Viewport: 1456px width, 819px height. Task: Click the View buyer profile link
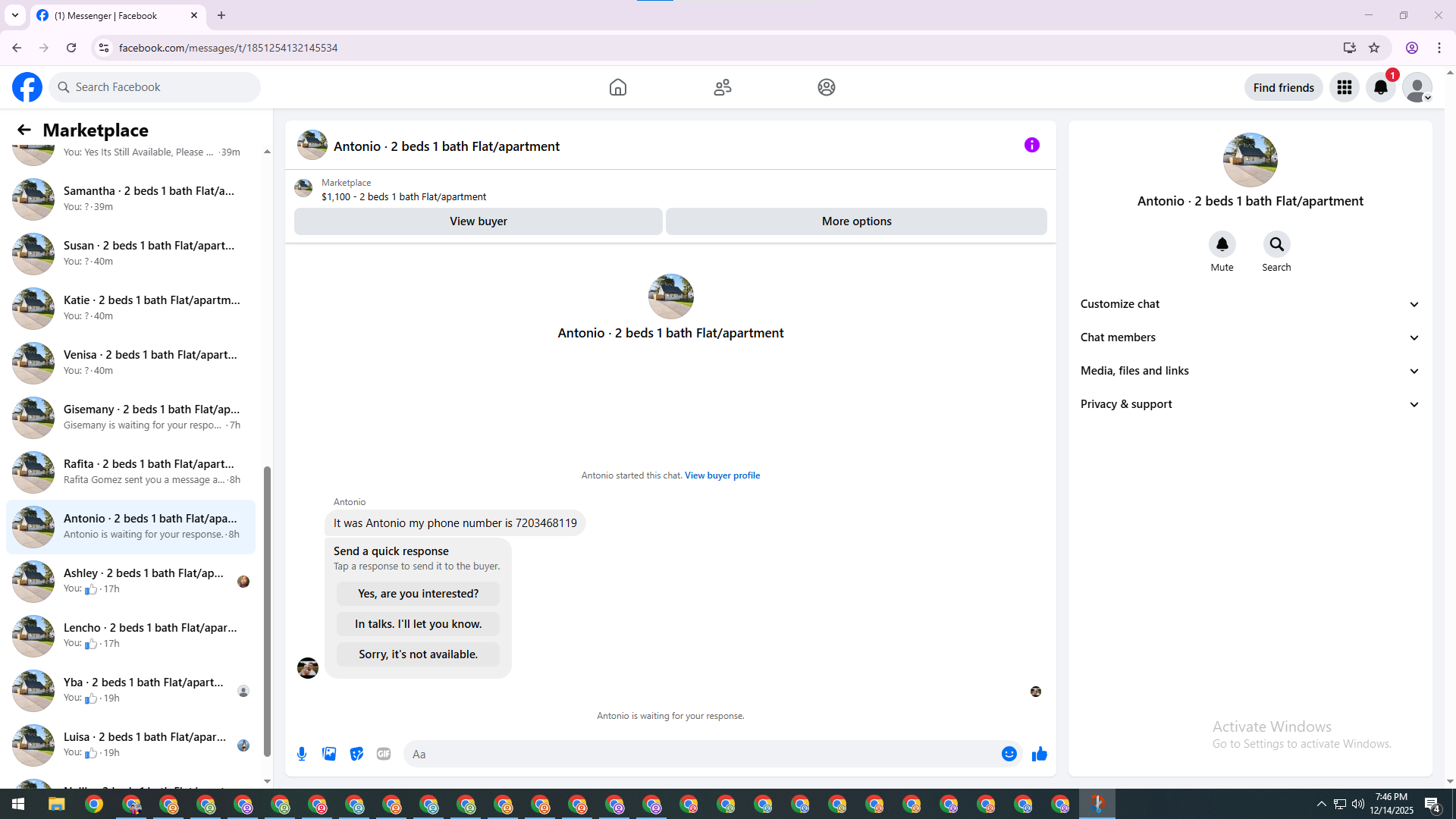[722, 475]
